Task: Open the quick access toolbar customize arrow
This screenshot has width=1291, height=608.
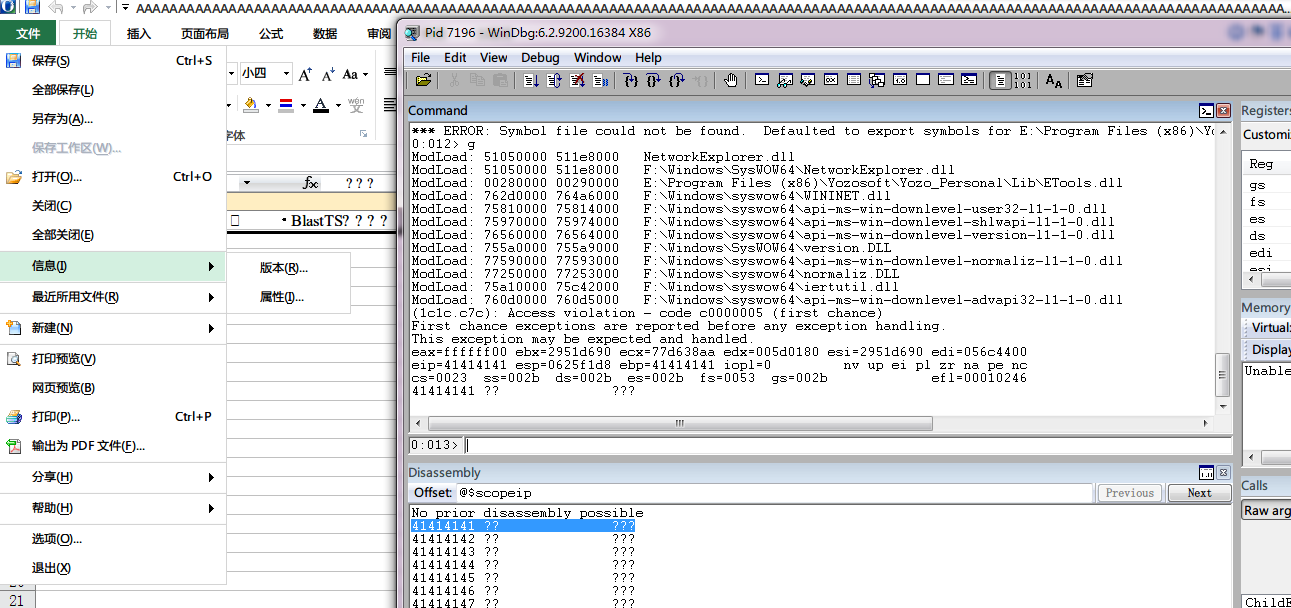Action: (x=125, y=7)
